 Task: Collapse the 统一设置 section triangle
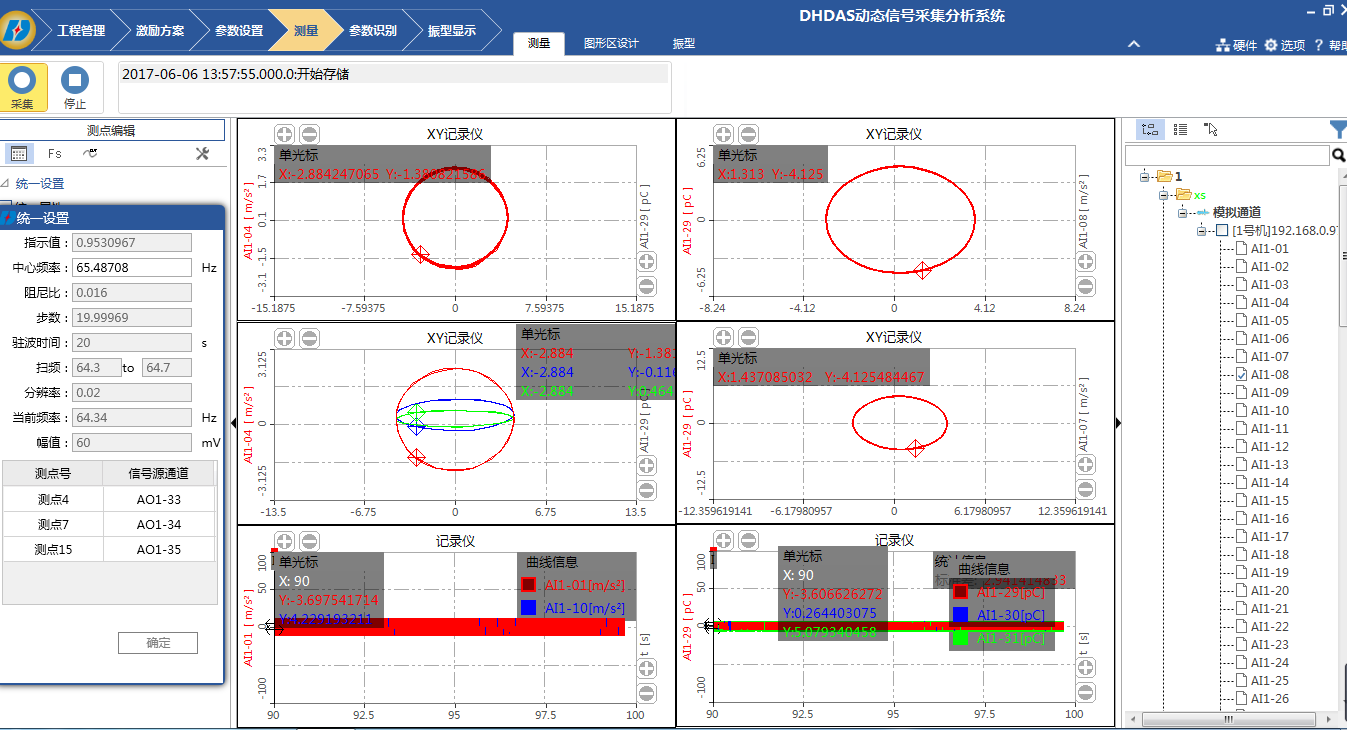point(5,183)
